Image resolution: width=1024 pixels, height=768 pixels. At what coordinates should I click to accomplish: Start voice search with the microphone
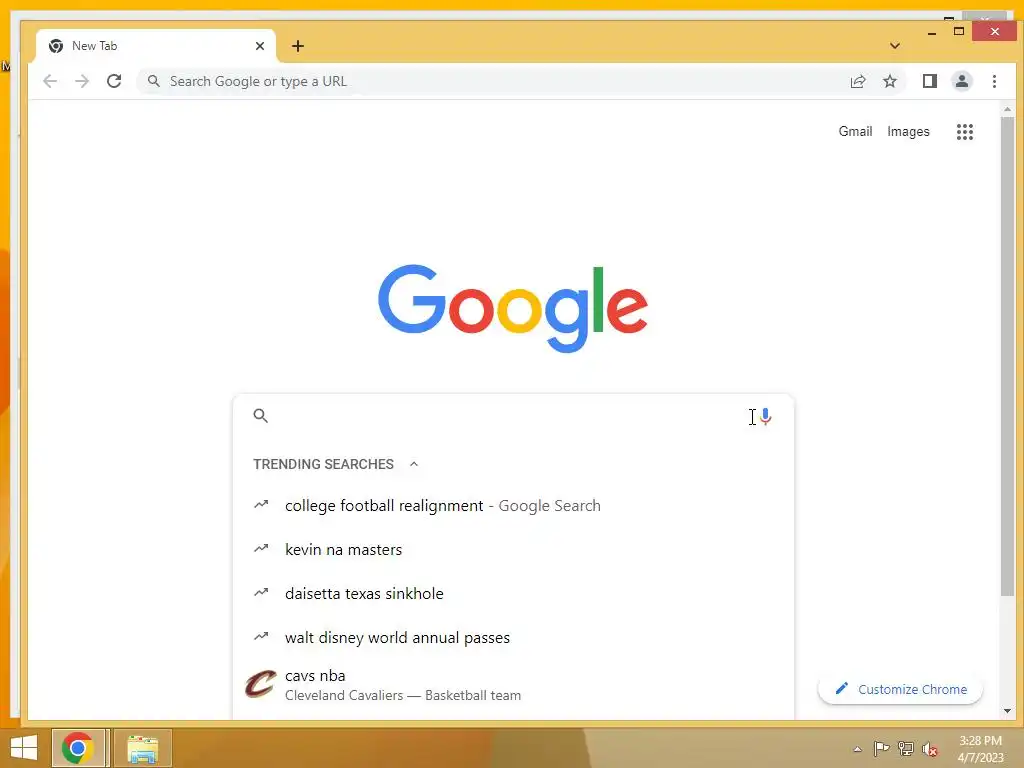coord(766,416)
